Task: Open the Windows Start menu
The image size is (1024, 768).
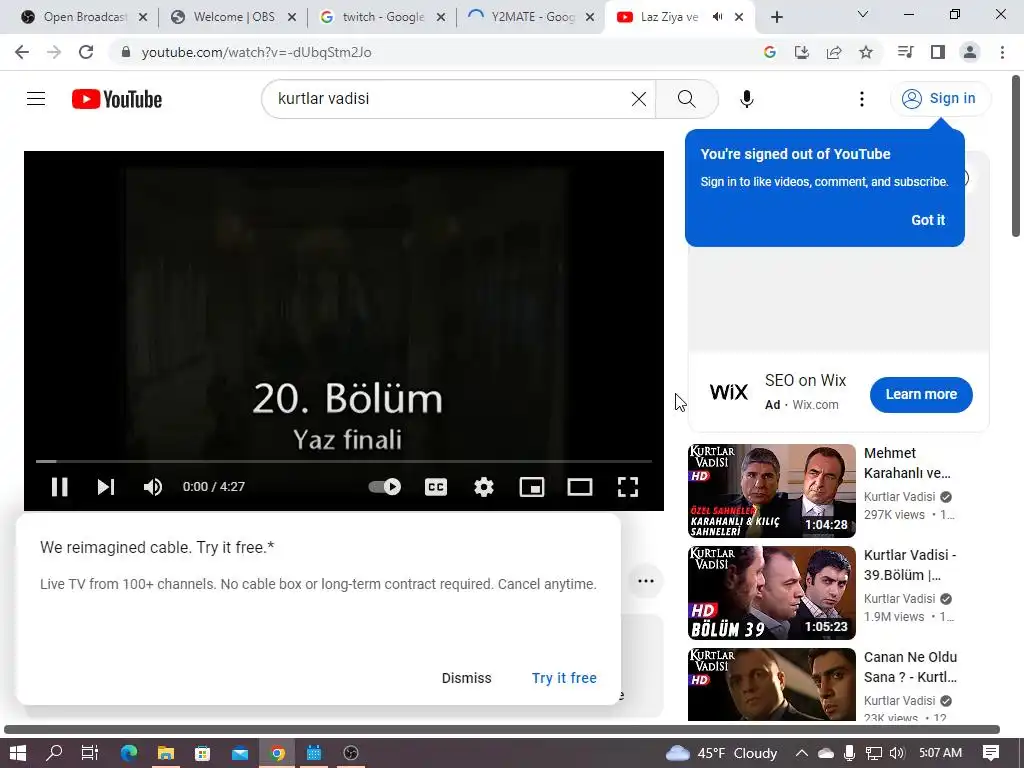Action: coord(18,753)
